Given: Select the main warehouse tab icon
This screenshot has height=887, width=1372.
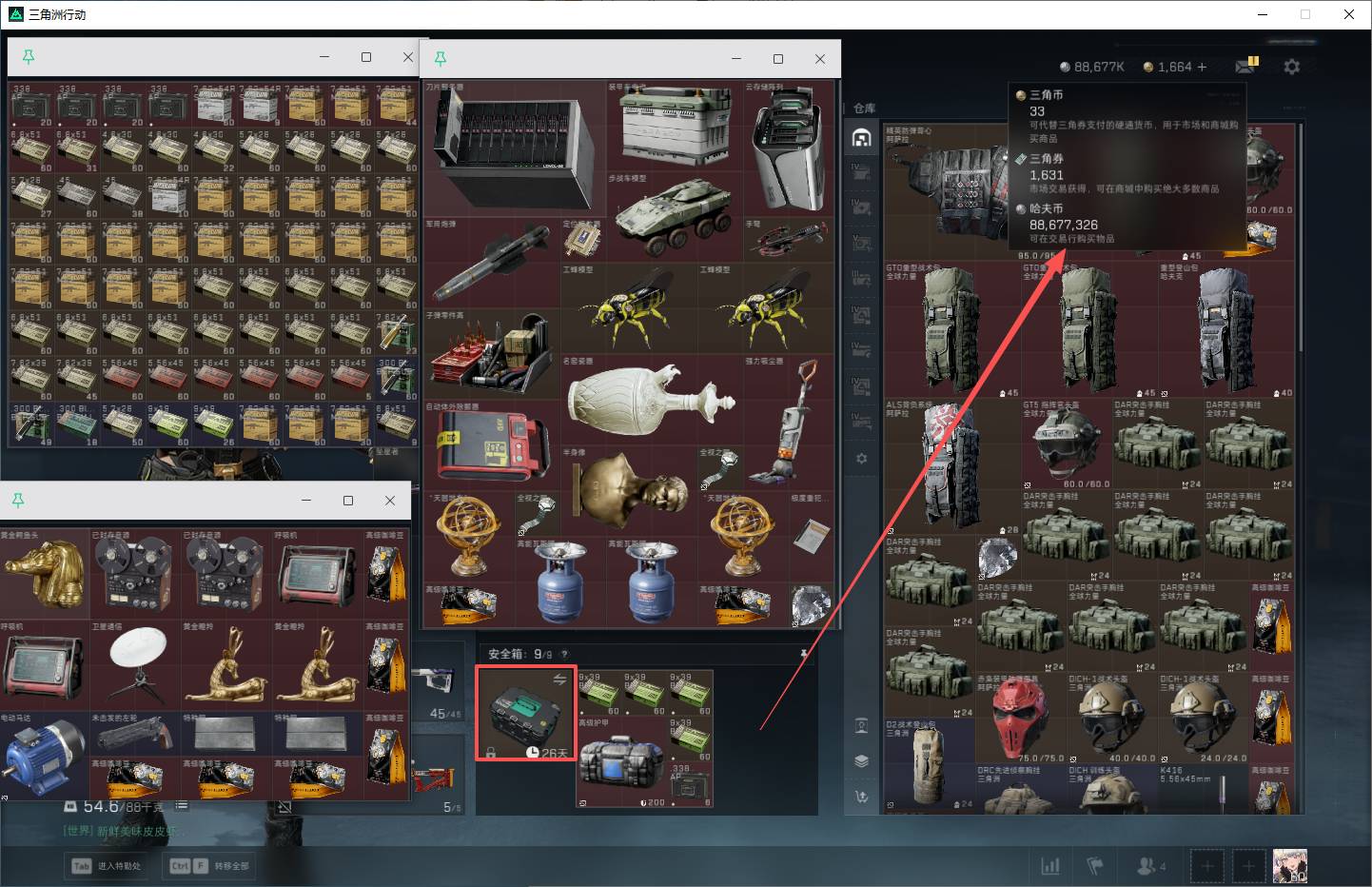Looking at the screenshot, I should (x=861, y=138).
